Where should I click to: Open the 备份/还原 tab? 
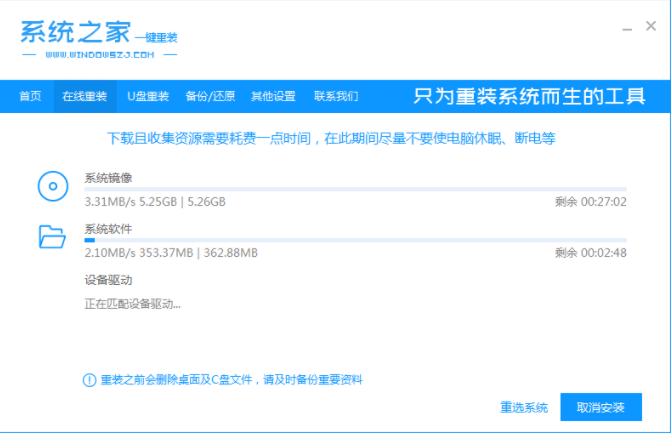(210, 97)
